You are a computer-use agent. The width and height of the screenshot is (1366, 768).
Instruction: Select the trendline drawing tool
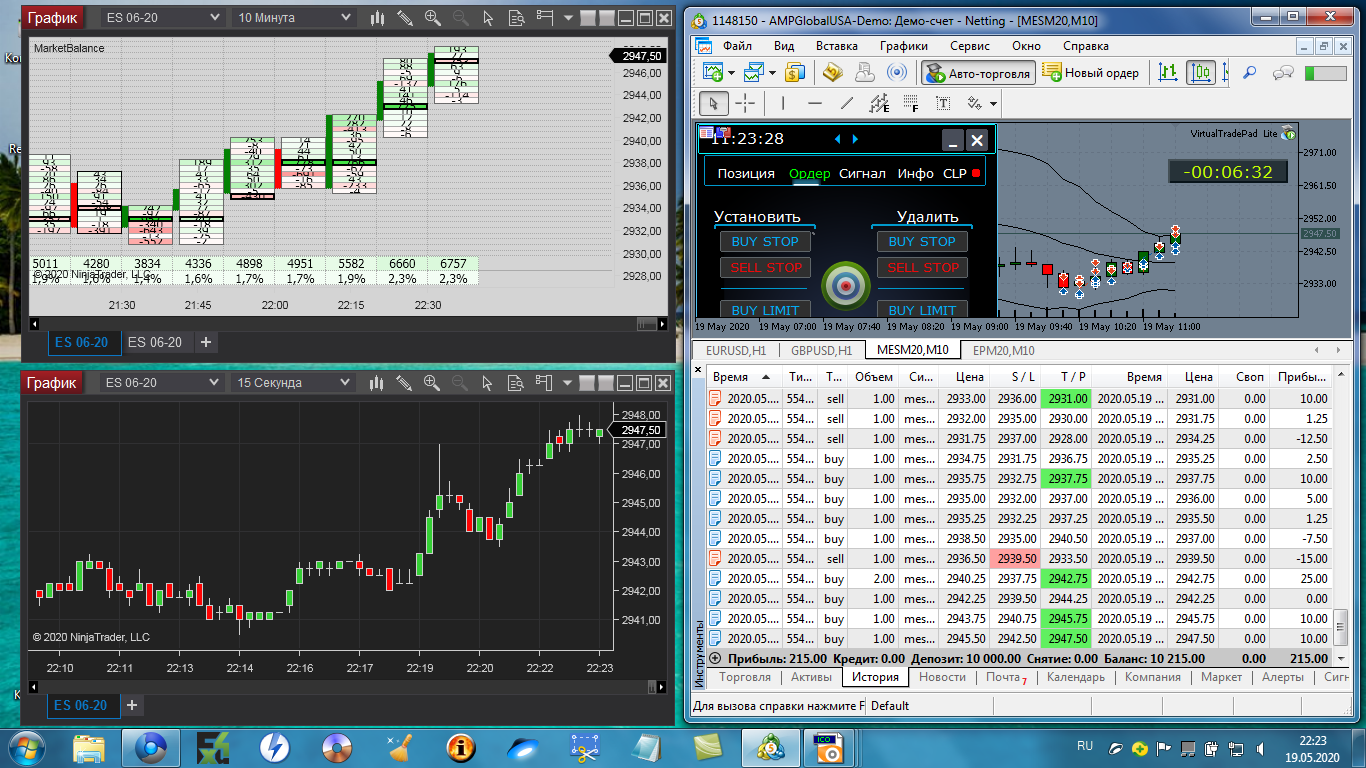click(847, 103)
